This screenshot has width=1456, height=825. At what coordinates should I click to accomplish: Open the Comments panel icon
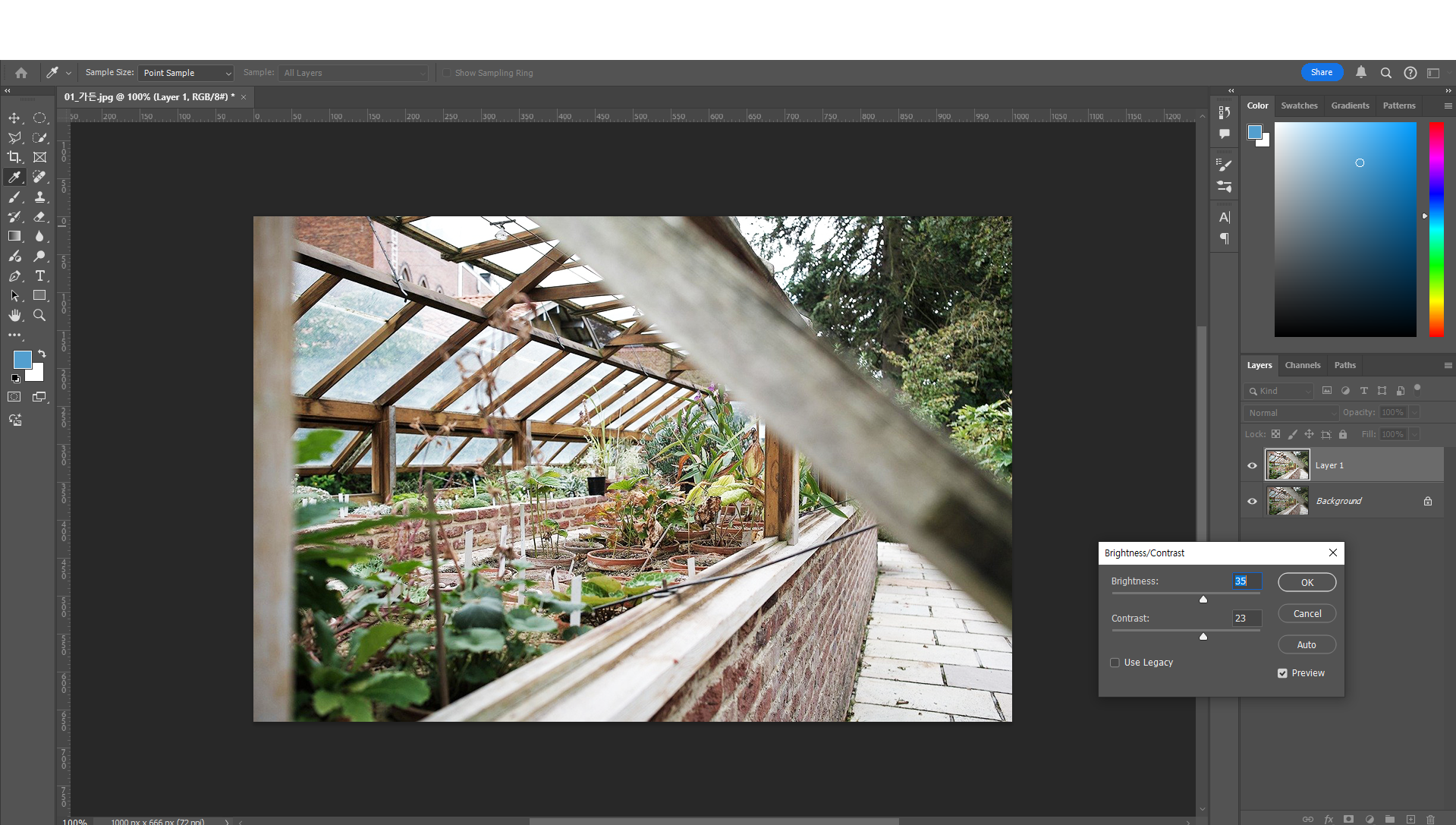click(1224, 134)
